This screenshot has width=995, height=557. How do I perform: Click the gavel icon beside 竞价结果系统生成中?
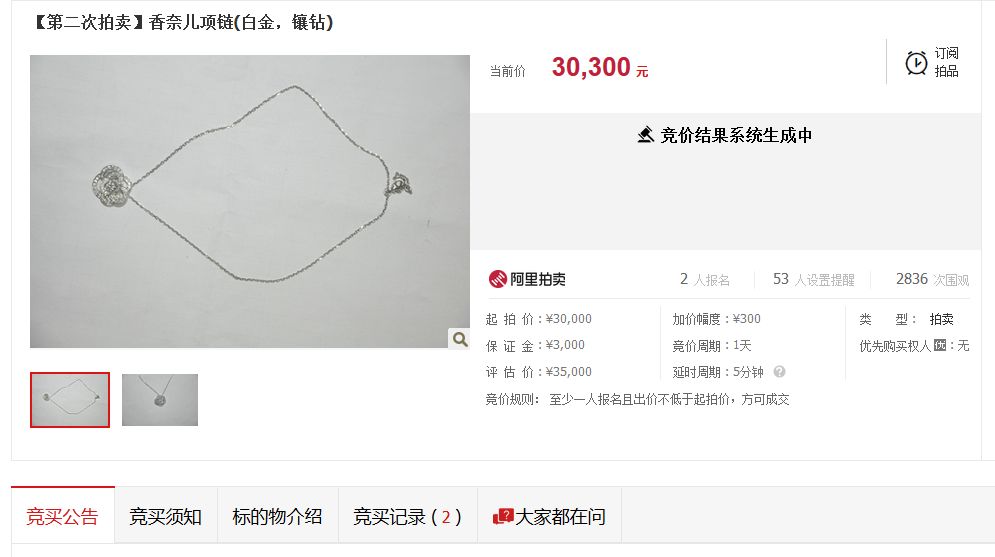[x=645, y=135]
